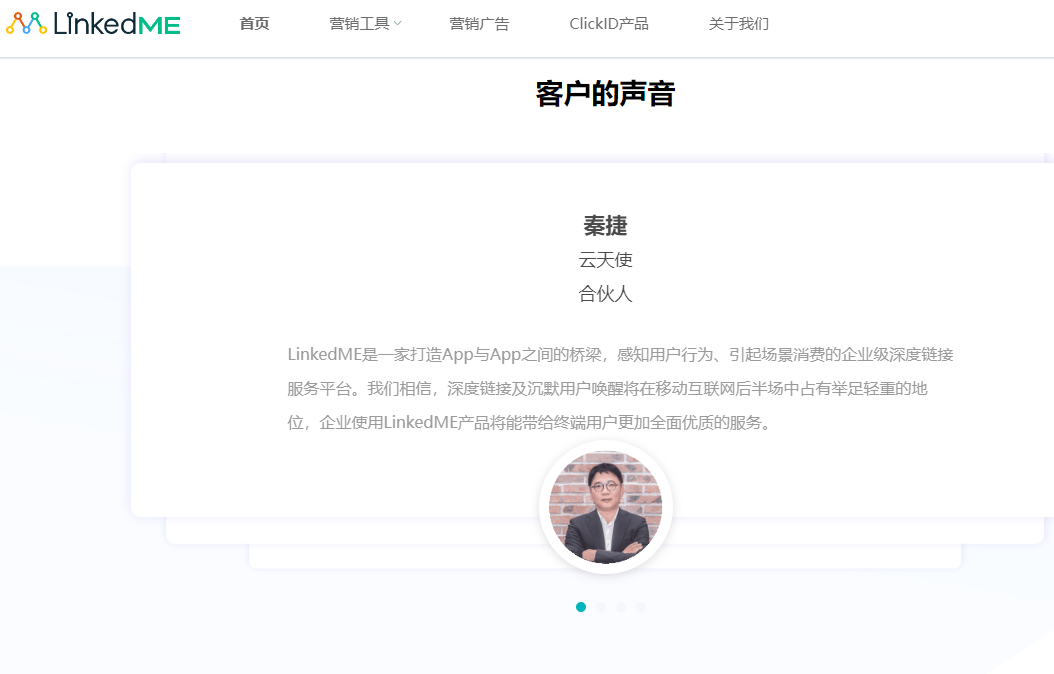This screenshot has width=1054, height=674.
Task: Switch to the fourth testimonial dot
Action: pos(641,607)
